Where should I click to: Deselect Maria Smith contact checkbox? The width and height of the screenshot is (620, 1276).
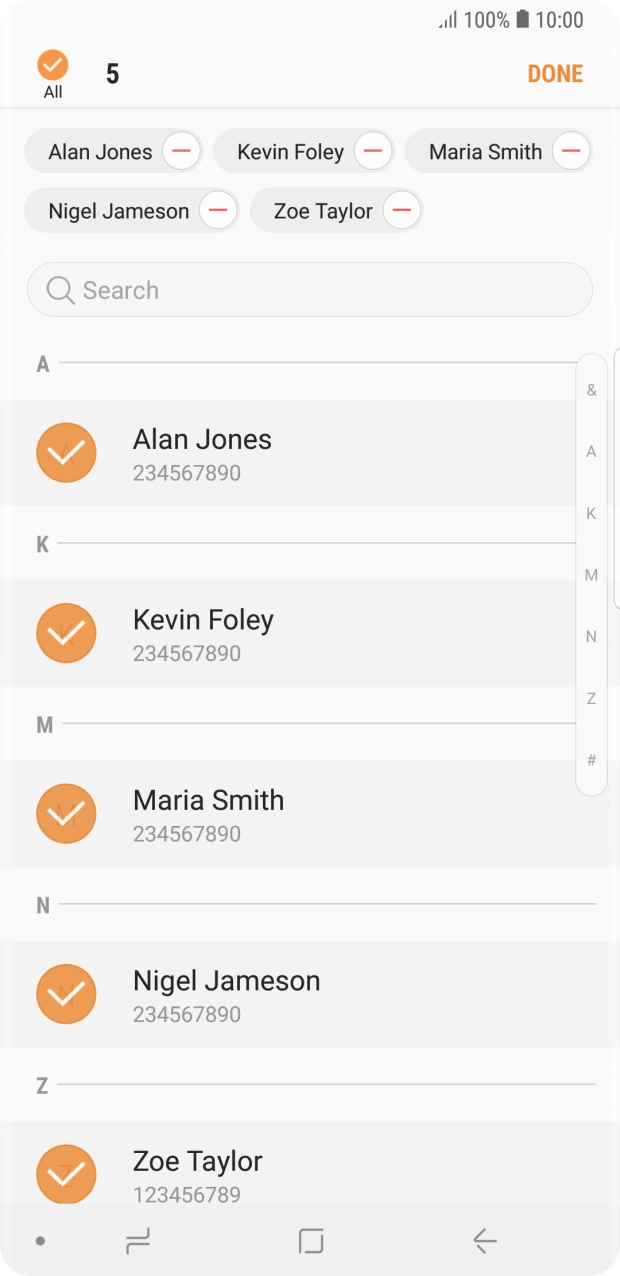point(66,814)
